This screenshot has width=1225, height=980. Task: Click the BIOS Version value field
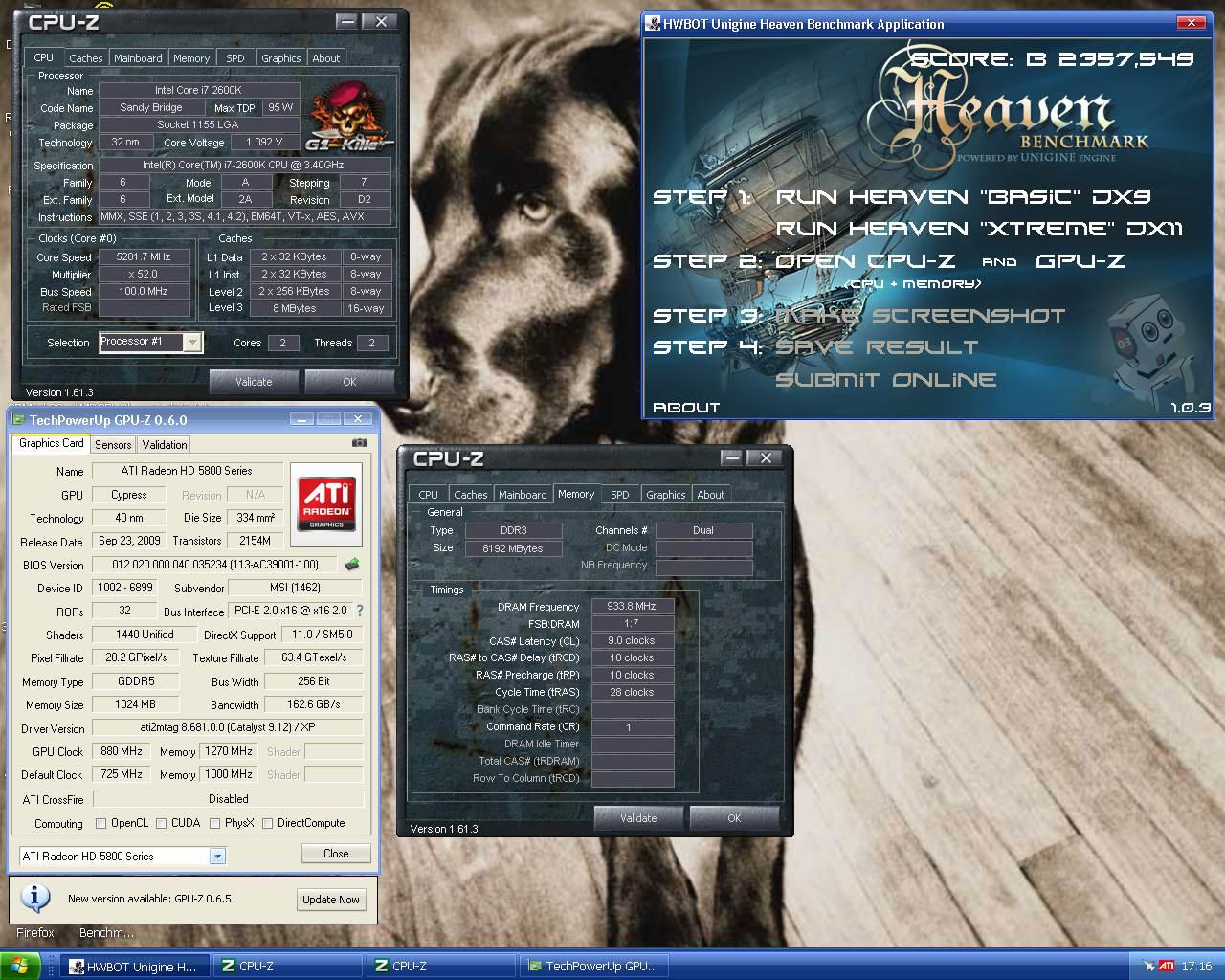pos(216,565)
